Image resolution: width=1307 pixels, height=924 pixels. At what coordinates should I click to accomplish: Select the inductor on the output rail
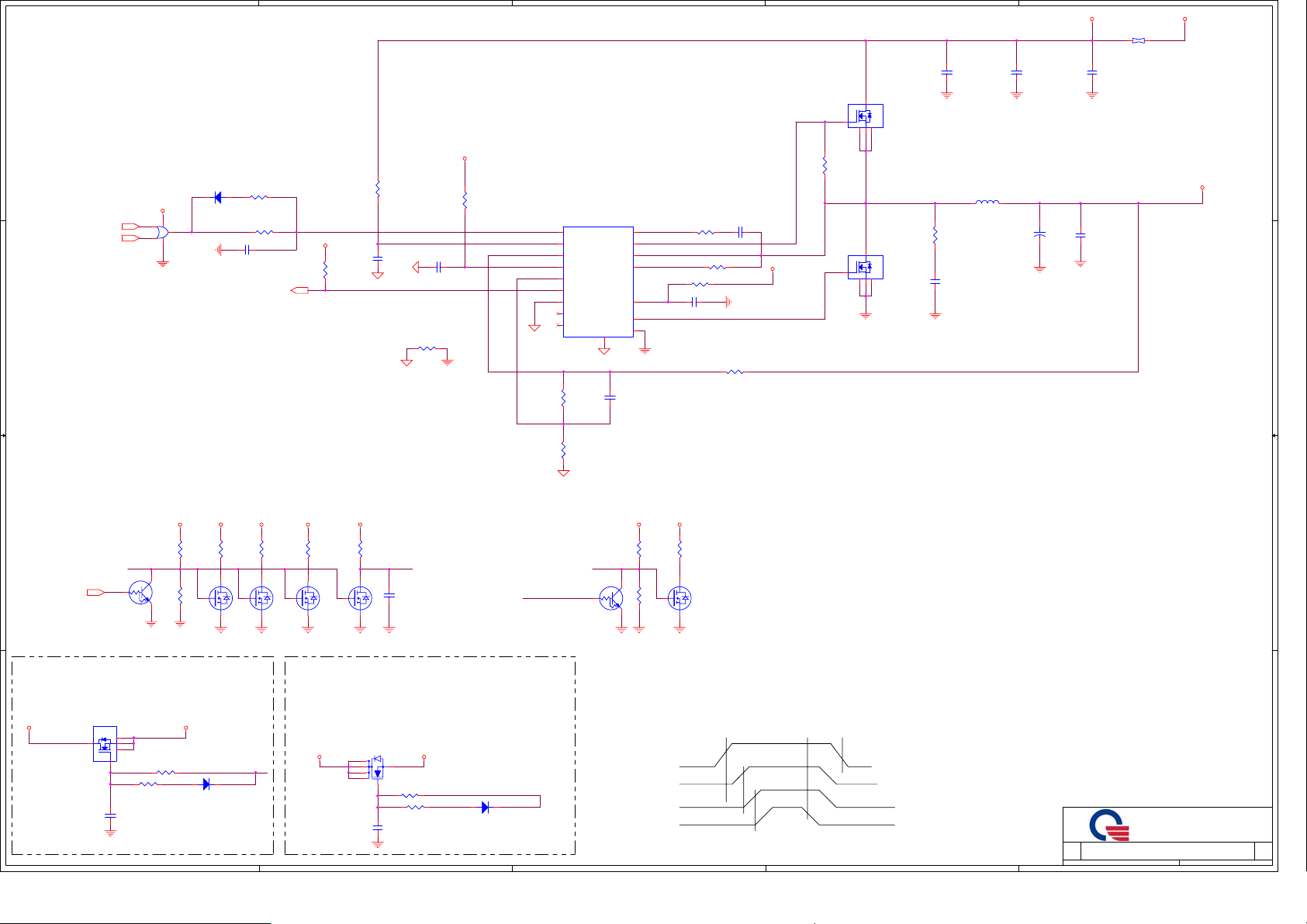click(987, 202)
